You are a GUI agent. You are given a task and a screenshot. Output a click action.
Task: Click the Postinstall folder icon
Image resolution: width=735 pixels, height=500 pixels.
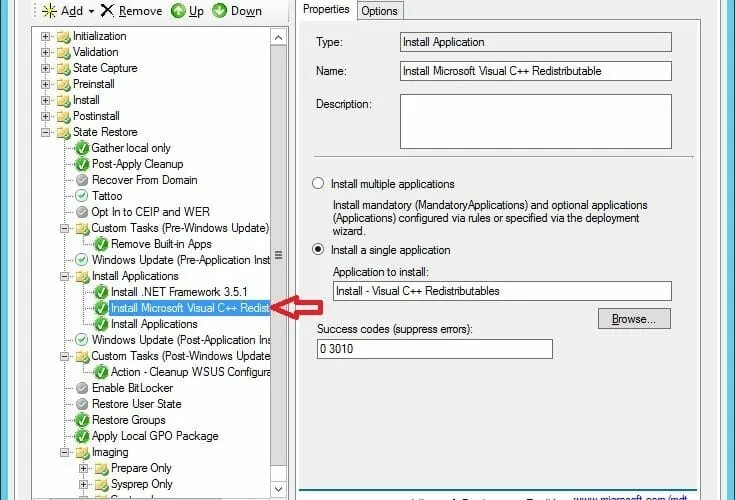[63, 117]
